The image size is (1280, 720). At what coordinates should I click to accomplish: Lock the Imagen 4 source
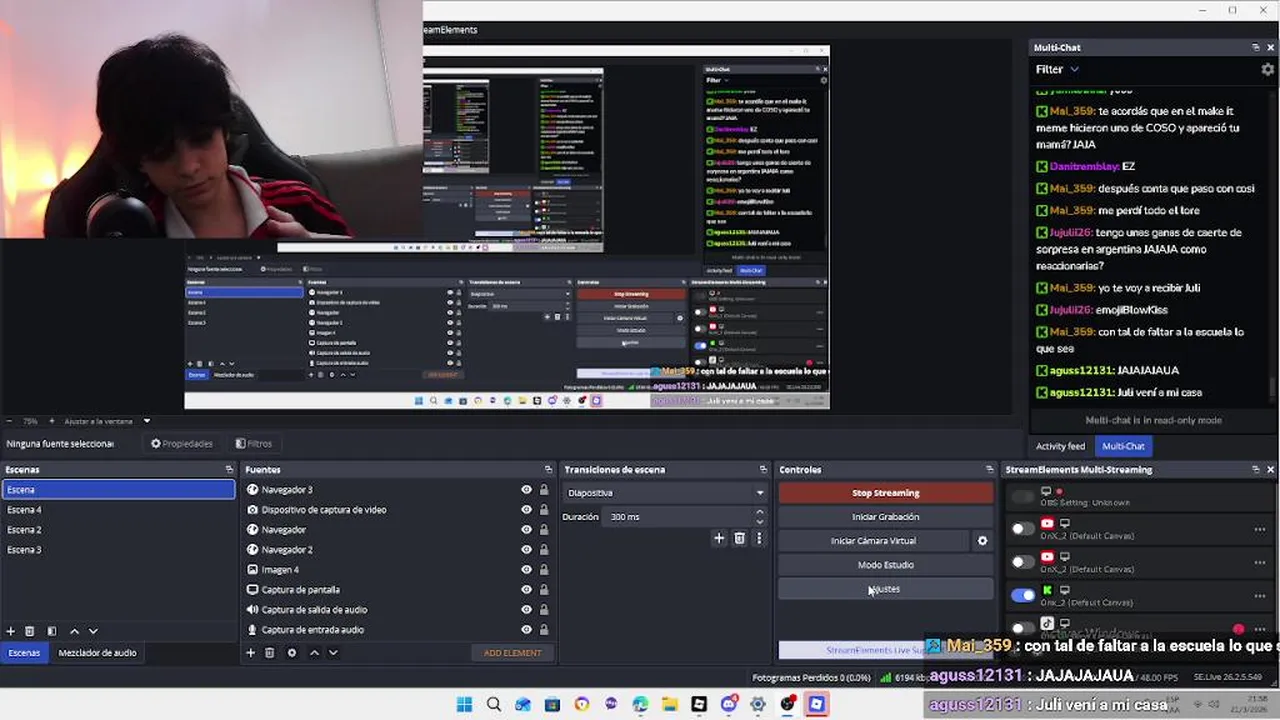[x=544, y=570]
